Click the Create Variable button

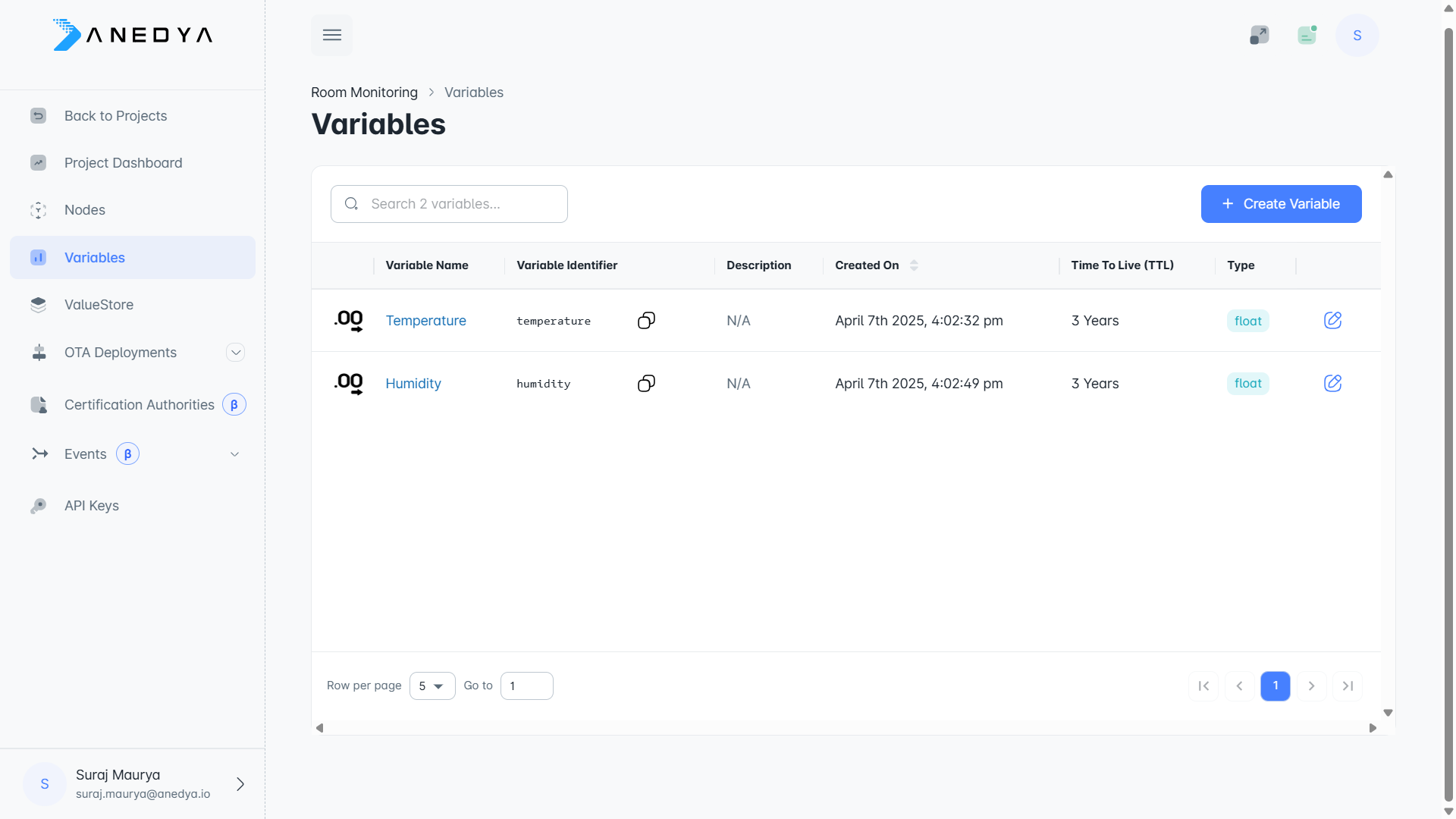[1281, 204]
